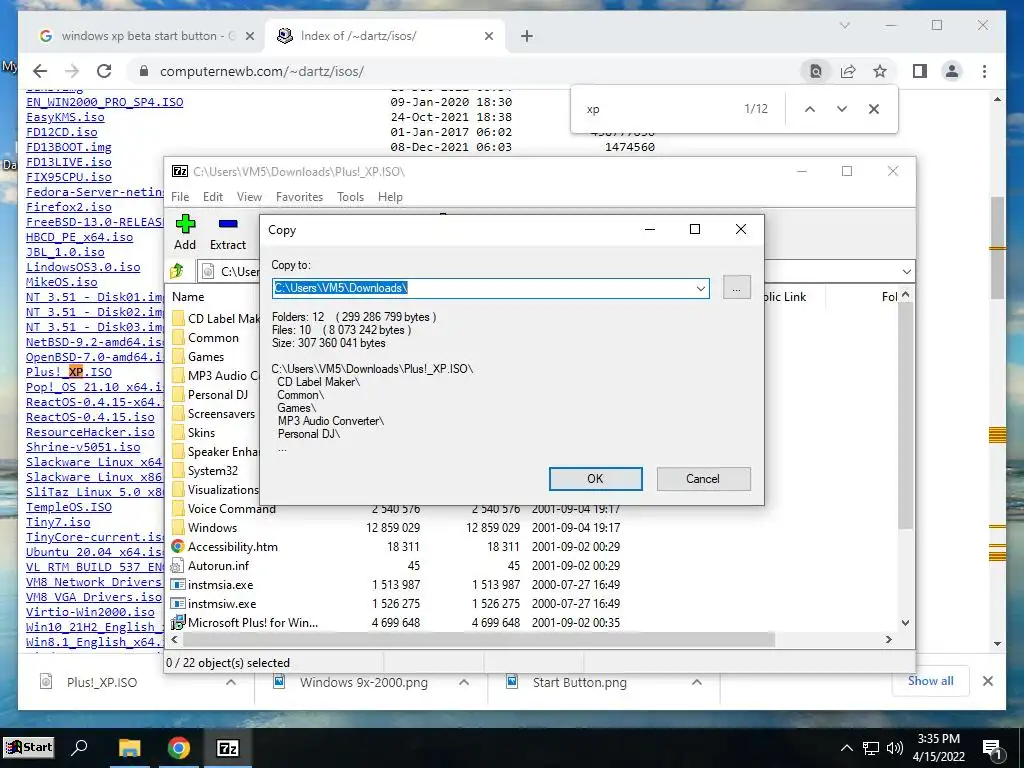Select the Screensavers folder icon
Screen dimensions: 1024x768
178,413
